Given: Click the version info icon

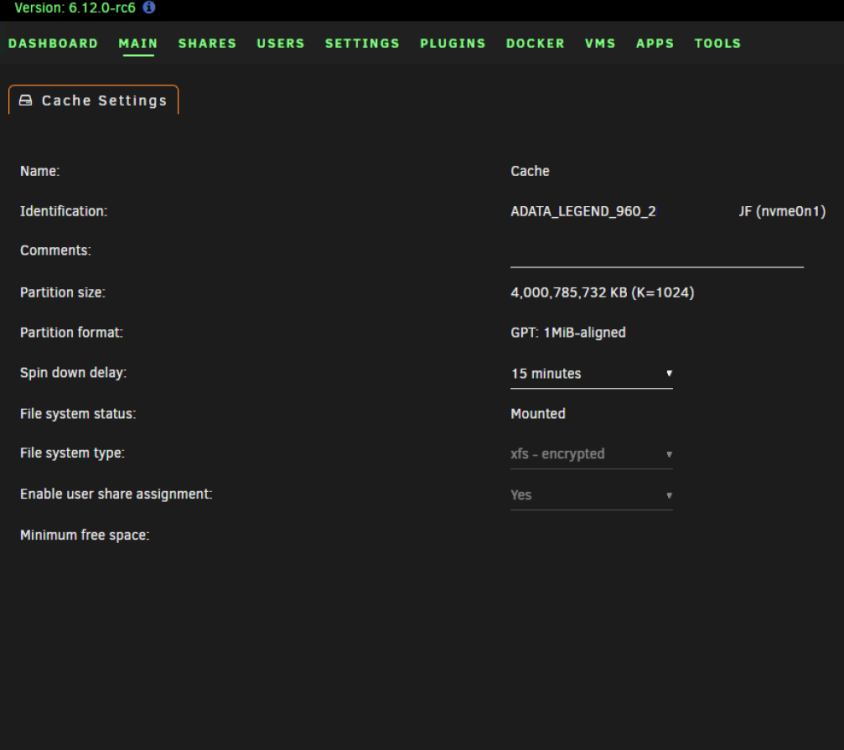Looking at the screenshot, I should [x=149, y=7].
